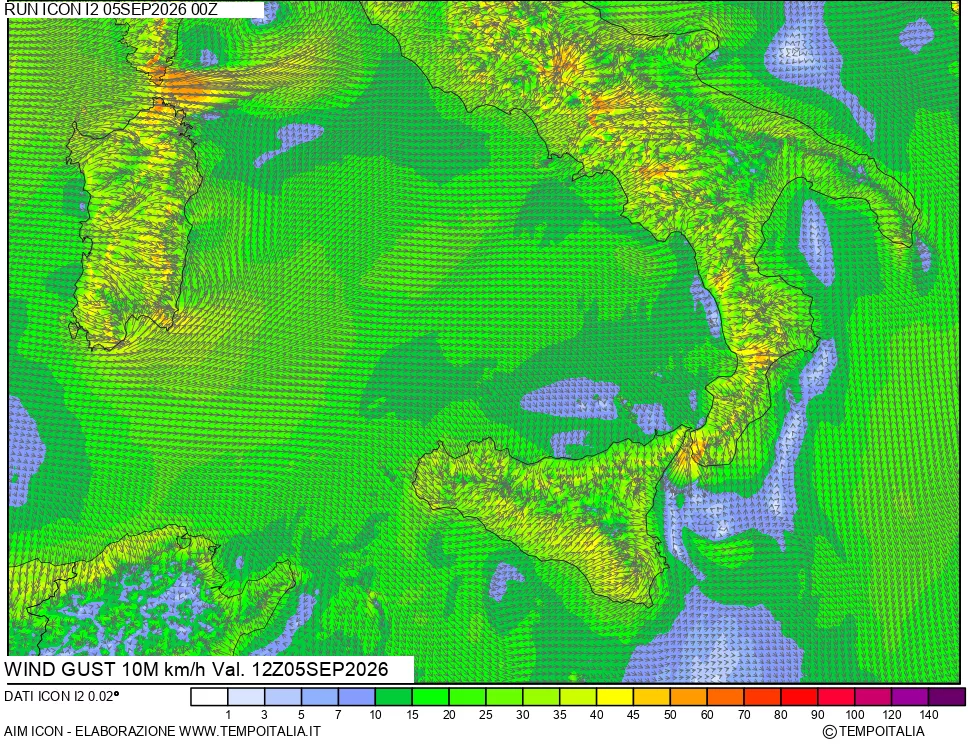Viewport: 968px width, 745px height.
Task: Pick the legend swatch between 35 and 40
Action: [x=578, y=697]
